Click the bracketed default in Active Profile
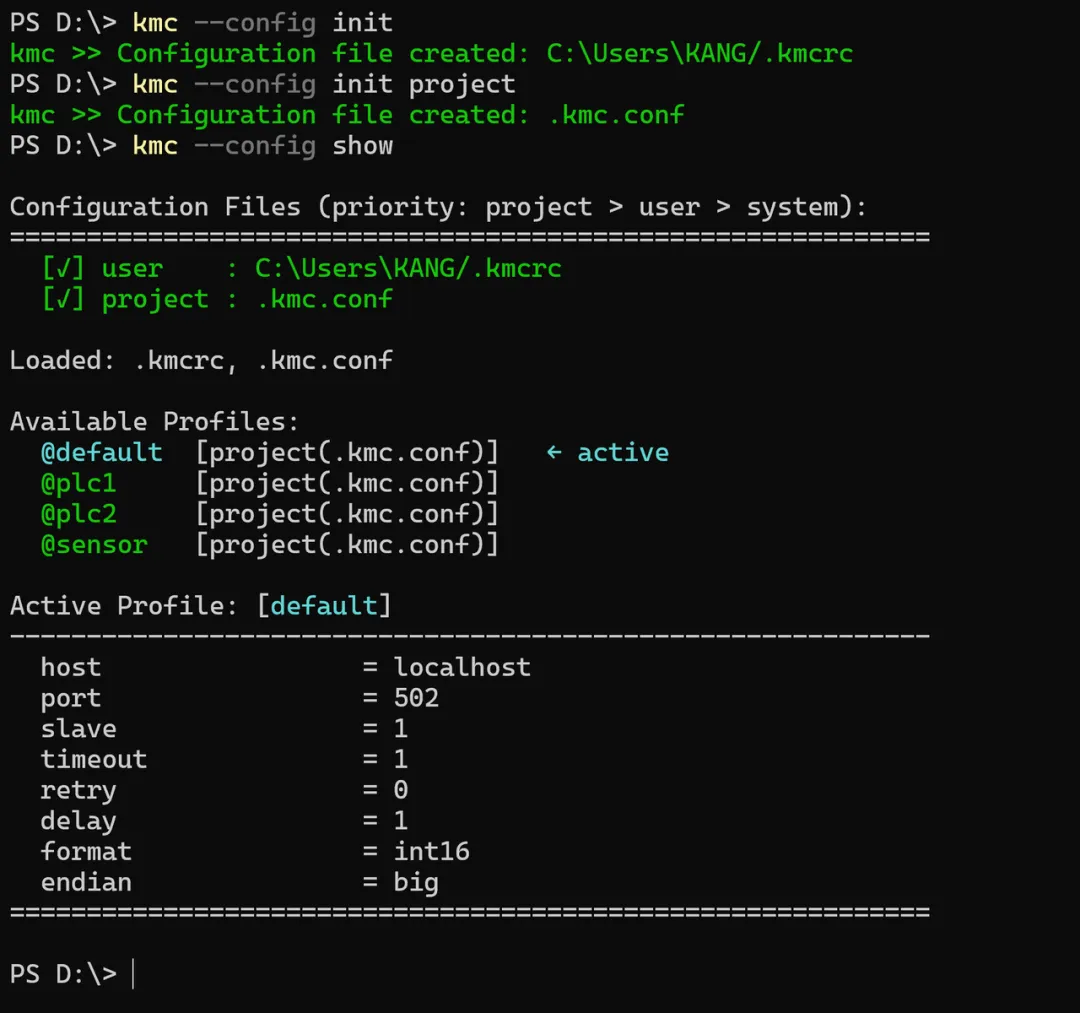This screenshot has width=1080, height=1013. (324, 606)
